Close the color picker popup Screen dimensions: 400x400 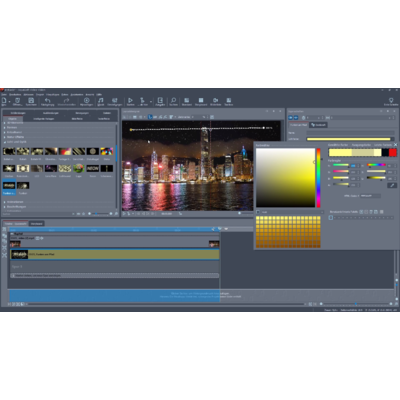395,145
